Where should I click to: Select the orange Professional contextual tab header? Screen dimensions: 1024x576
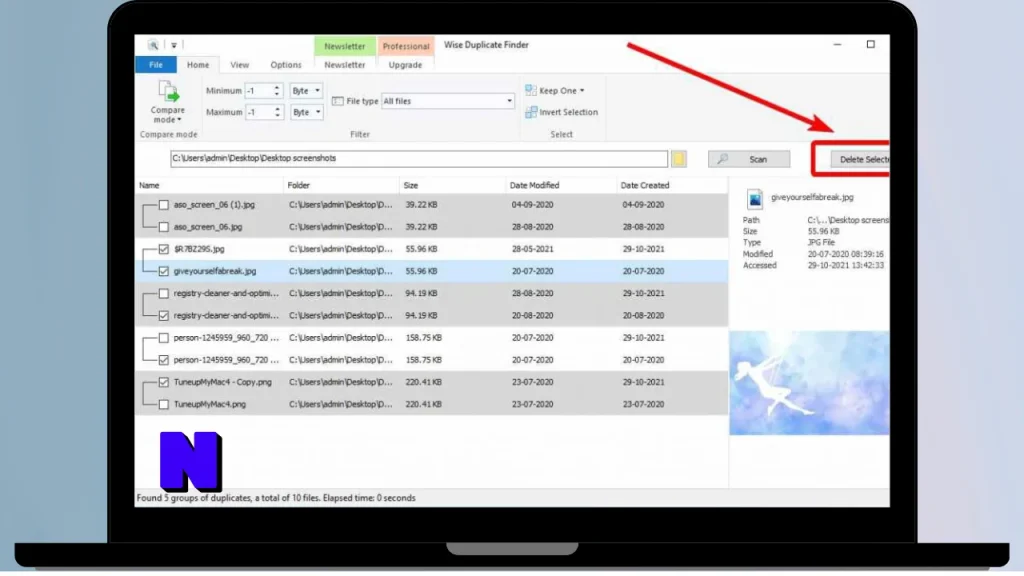point(406,46)
